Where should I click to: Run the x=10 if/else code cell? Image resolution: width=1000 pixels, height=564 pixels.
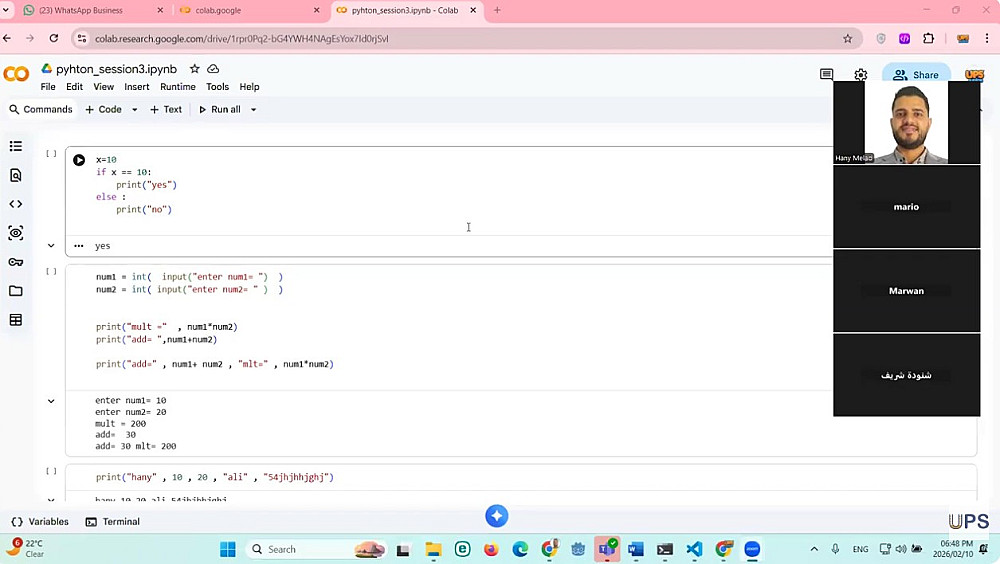point(79,160)
